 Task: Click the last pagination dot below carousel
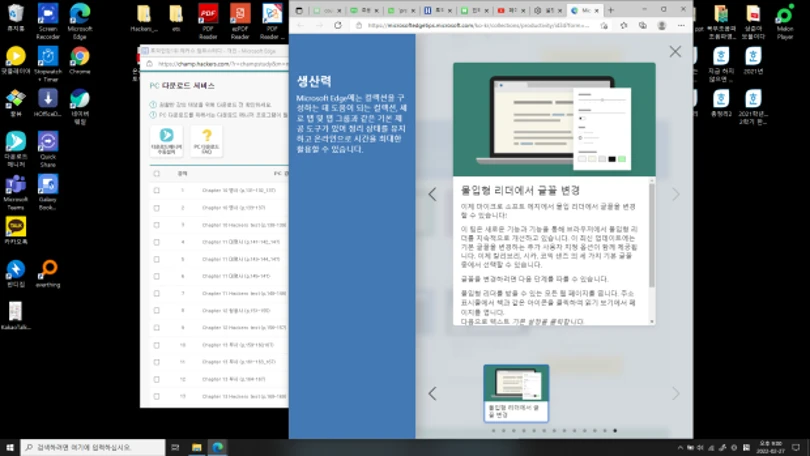615,430
